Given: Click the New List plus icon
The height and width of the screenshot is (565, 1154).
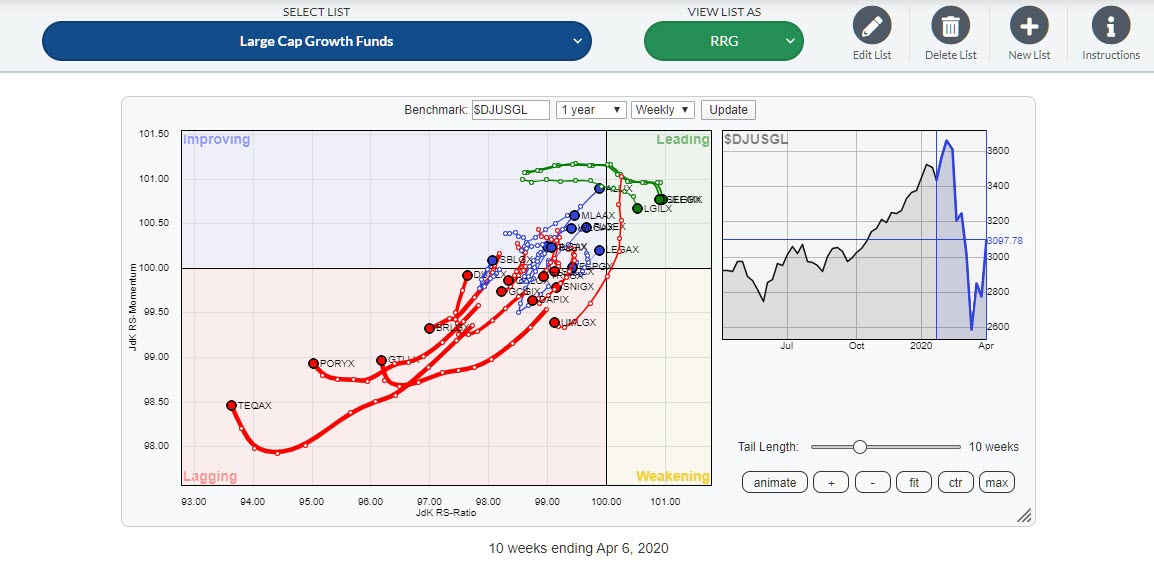Looking at the screenshot, I should tap(1029, 26).
